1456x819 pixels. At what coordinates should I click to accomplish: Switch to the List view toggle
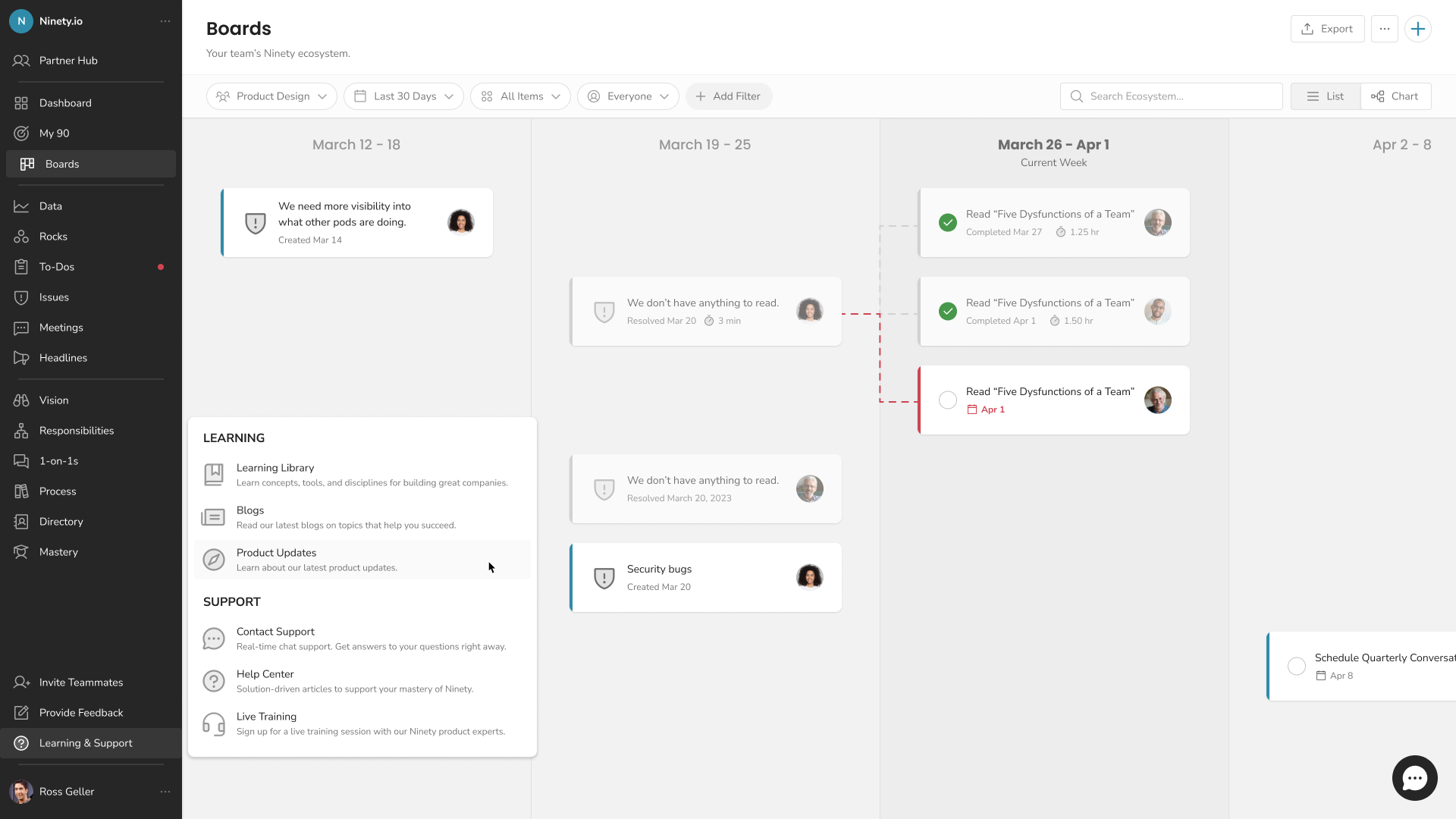click(x=1326, y=96)
